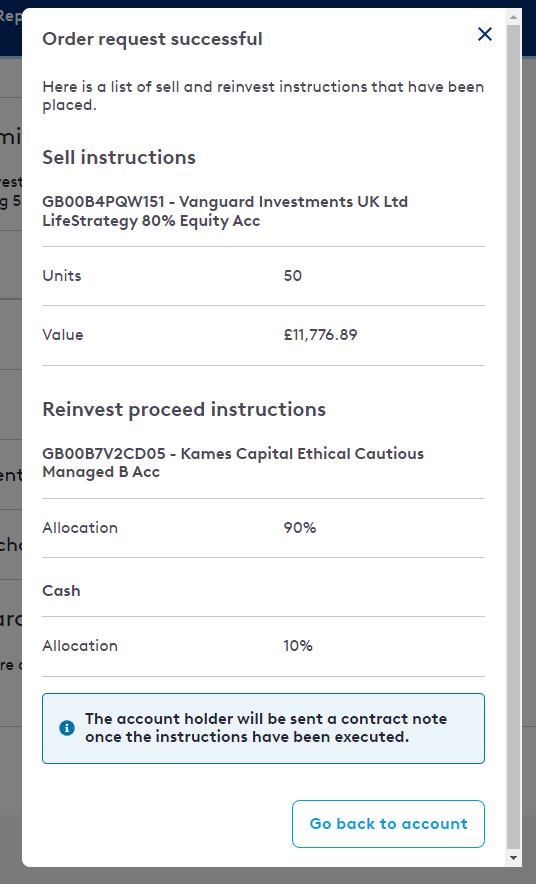The width and height of the screenshot is (536, 884).
Task: Select the Kames Capital Ethical Cautious fund name
Action: pos(233,463)
